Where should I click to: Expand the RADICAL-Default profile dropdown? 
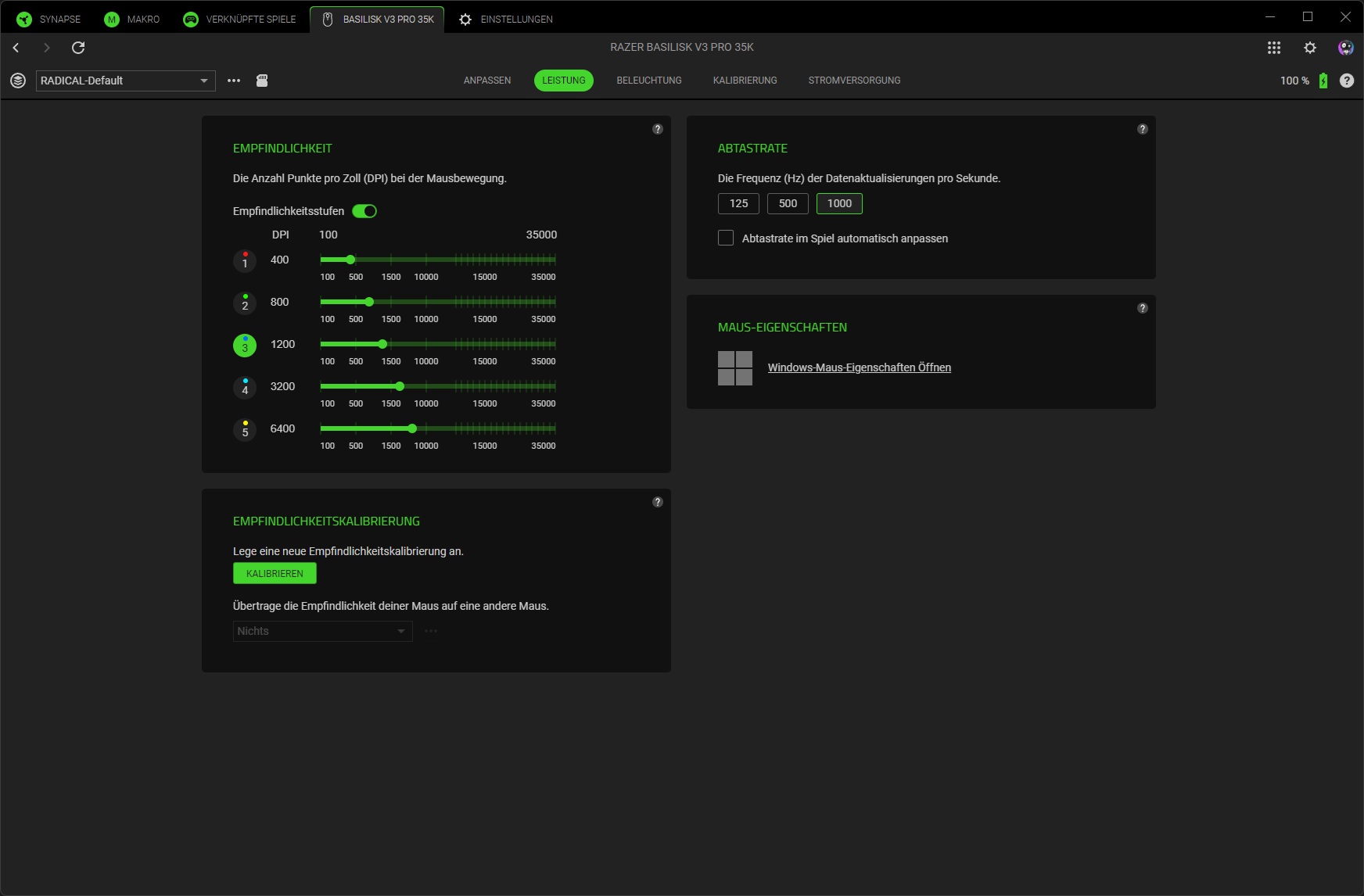pyautogui.click(x=125, y=81)
